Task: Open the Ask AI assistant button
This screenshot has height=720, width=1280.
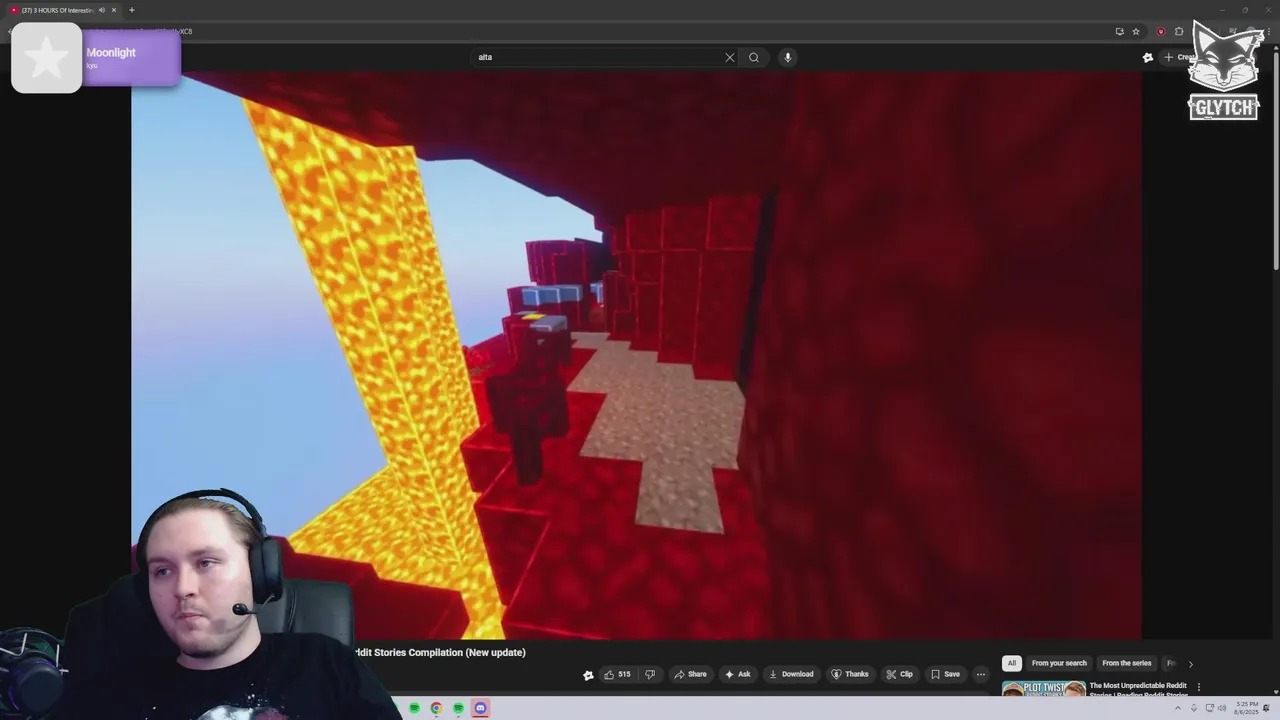Action: 737,674
